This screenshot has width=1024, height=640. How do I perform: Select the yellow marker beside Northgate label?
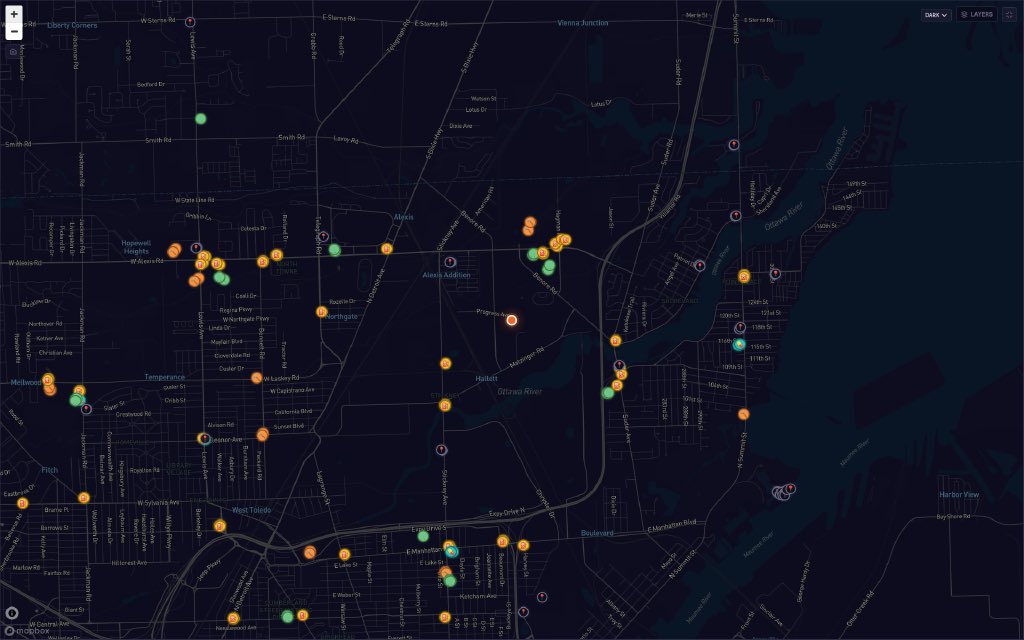click(321, 312)
